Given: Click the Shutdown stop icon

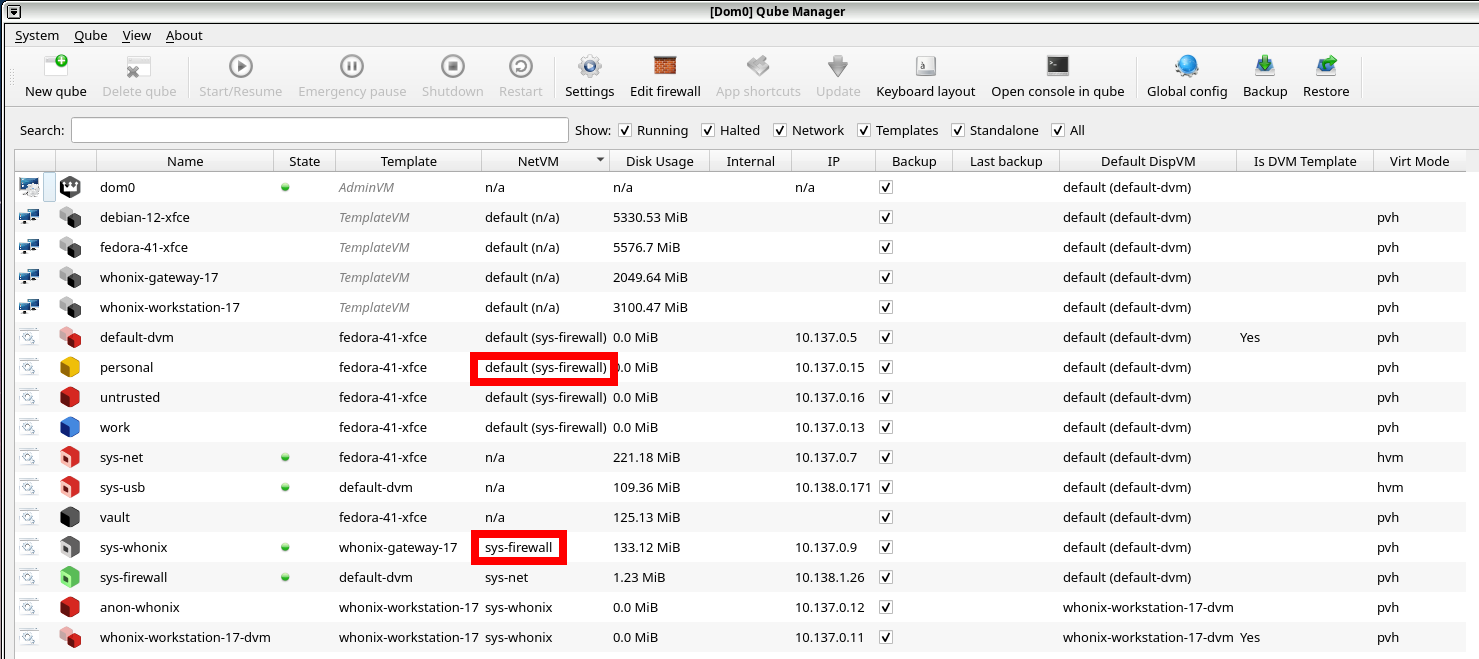Looking at the screenshot, I should pos(452,67).
